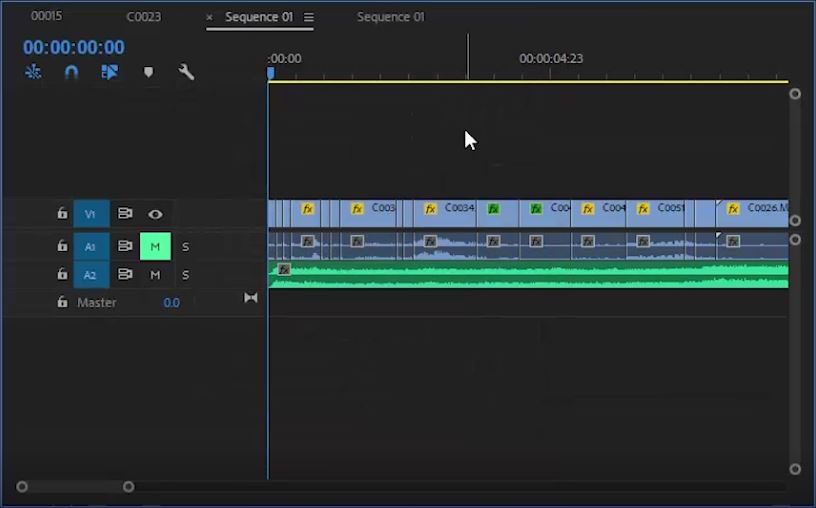Click the top handle of video vertical scrollbar
This screenshot has width=816, height=508.
(795, 94)
